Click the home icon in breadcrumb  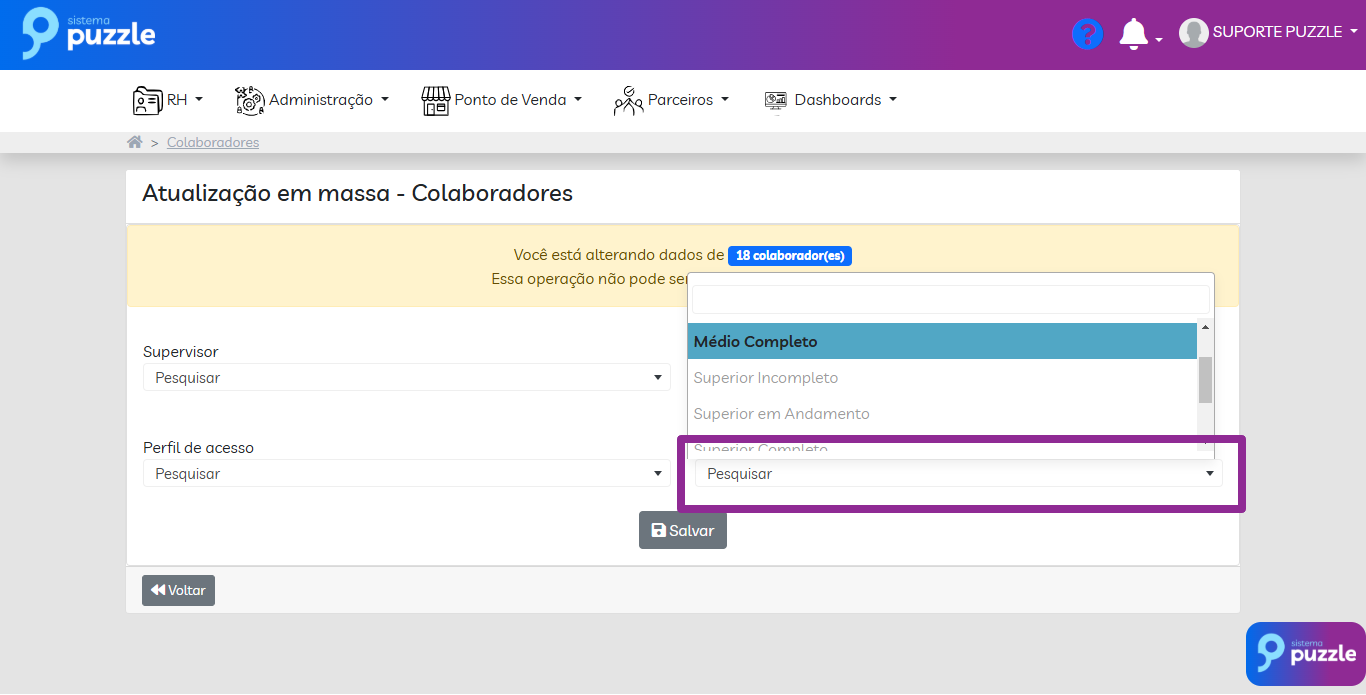pos(134,142)
